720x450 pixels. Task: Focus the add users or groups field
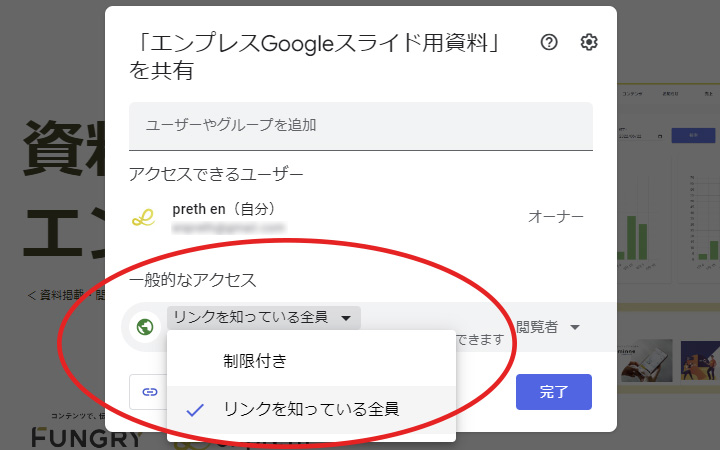(361, 126)
